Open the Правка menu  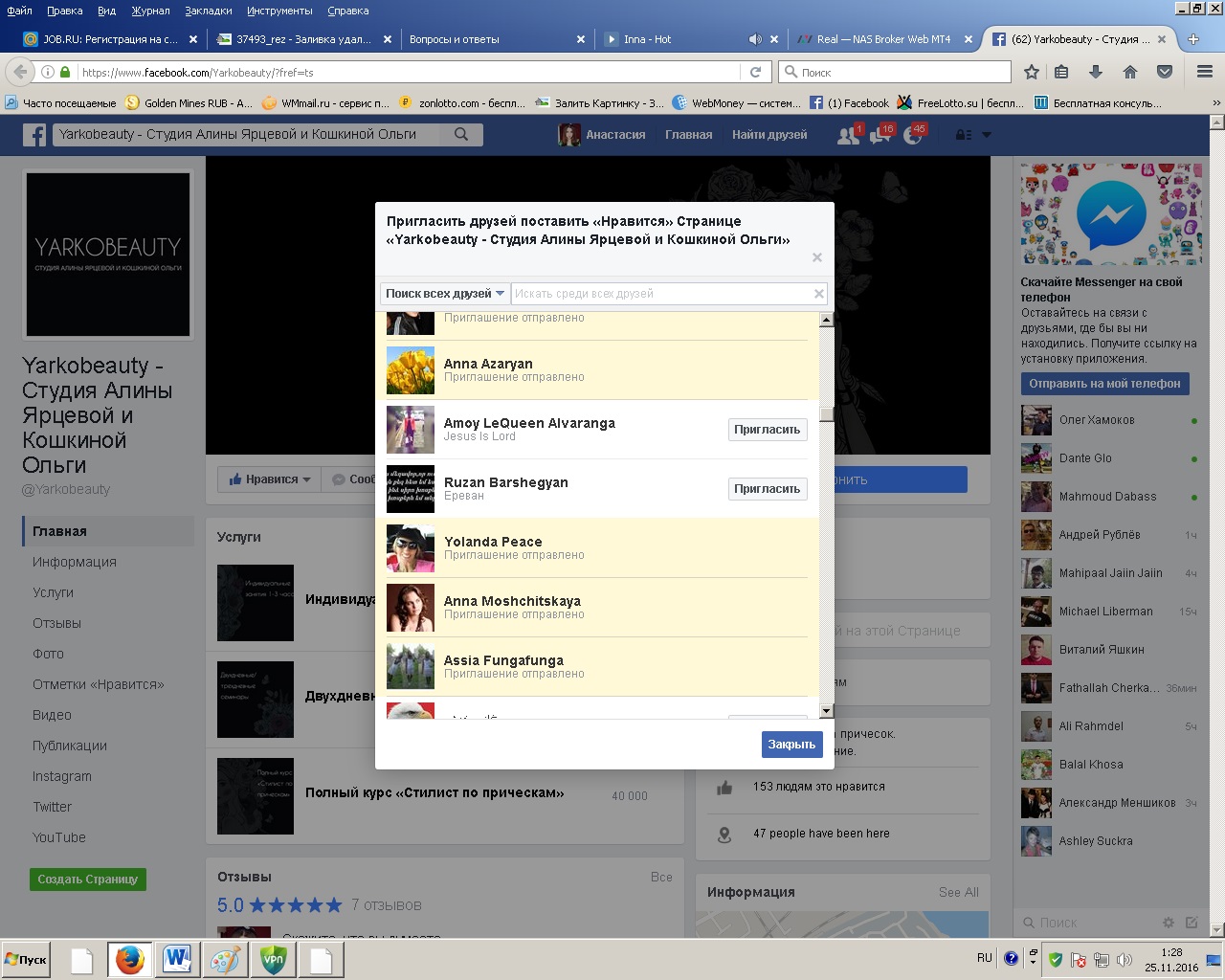pos(64,11)
